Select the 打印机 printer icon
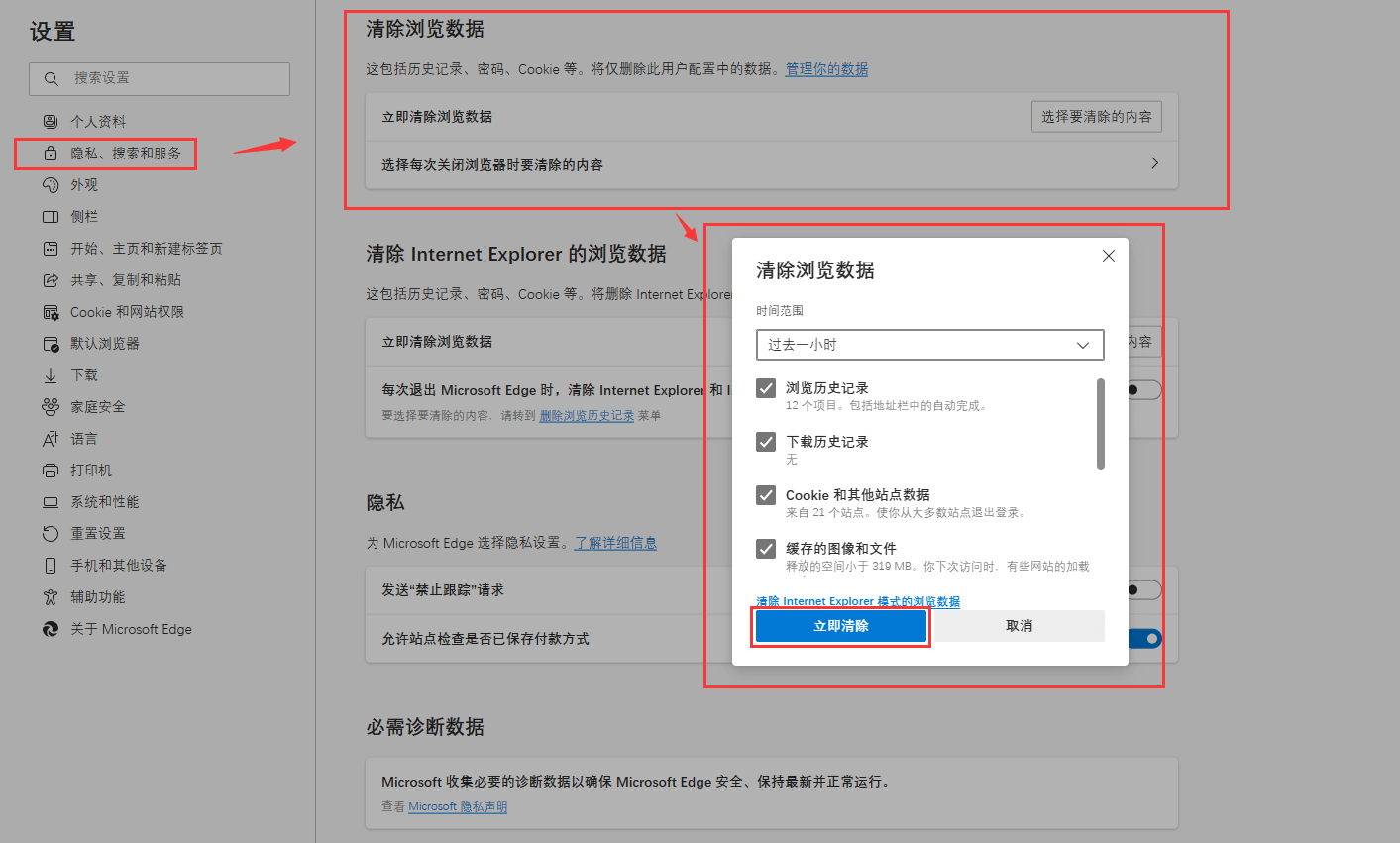Image resolution: width=1400 pixels, height=843 pixels. click(51, 470)
